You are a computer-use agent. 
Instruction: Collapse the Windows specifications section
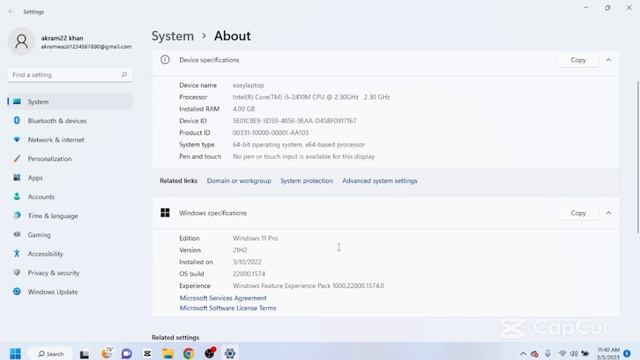coord(609,213)
